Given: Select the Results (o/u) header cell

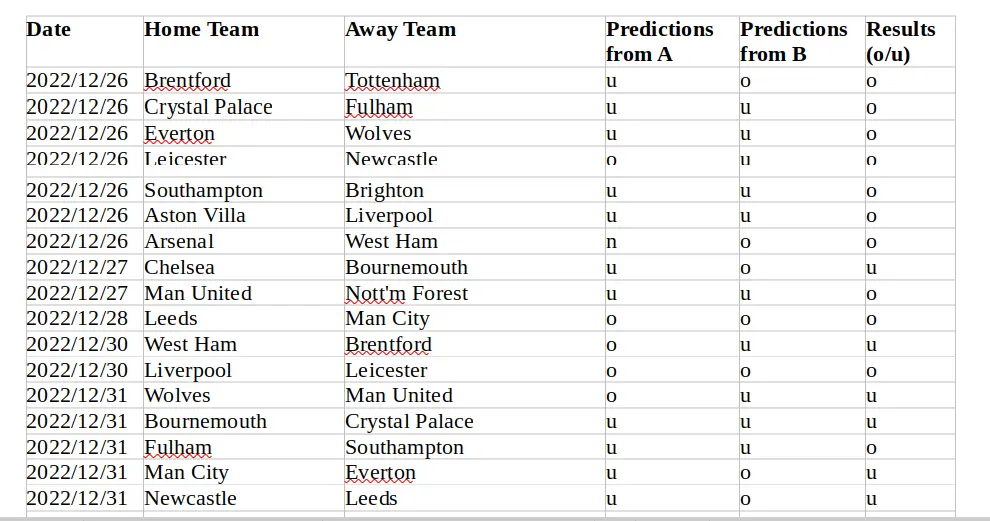Looking at the screenshot, I should 910,42.
